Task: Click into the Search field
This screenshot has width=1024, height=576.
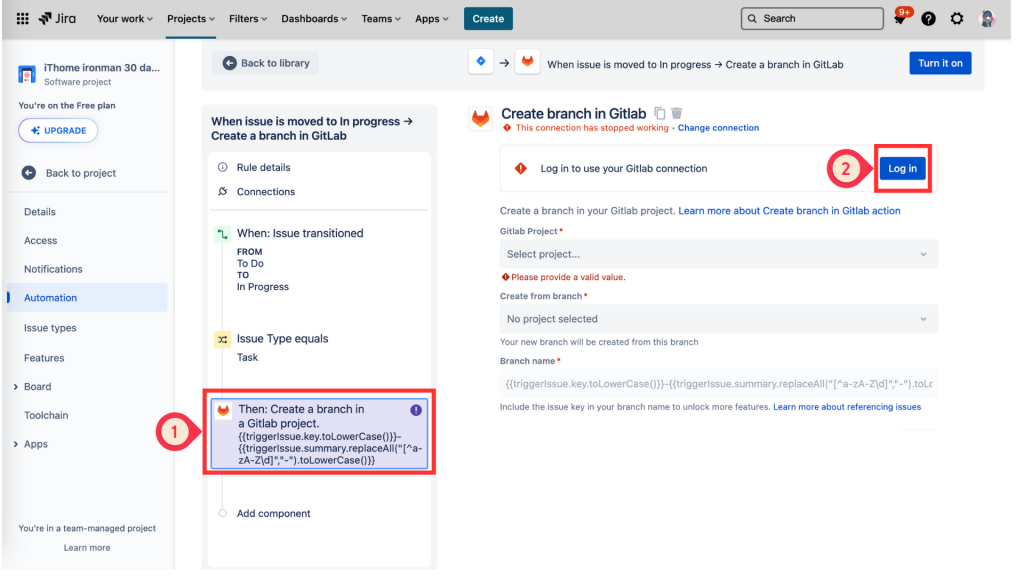Action: point(812,18)
